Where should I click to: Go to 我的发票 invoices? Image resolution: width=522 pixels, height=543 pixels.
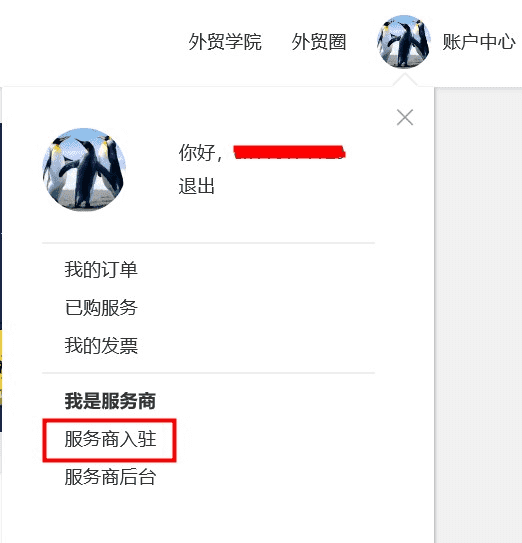pyautogui.click(x=101, y=346)
